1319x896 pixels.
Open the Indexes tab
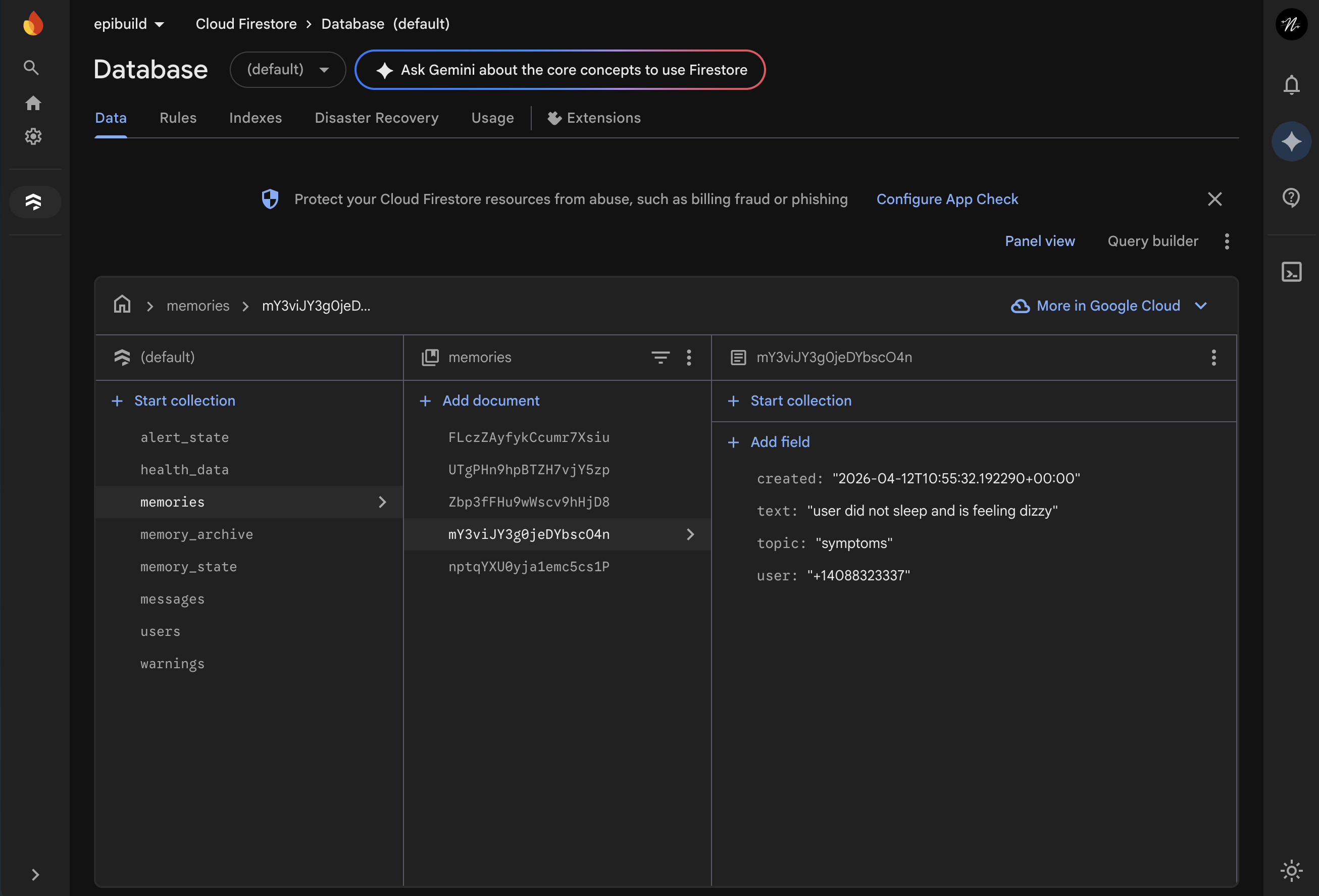click(x=256, y=118)
